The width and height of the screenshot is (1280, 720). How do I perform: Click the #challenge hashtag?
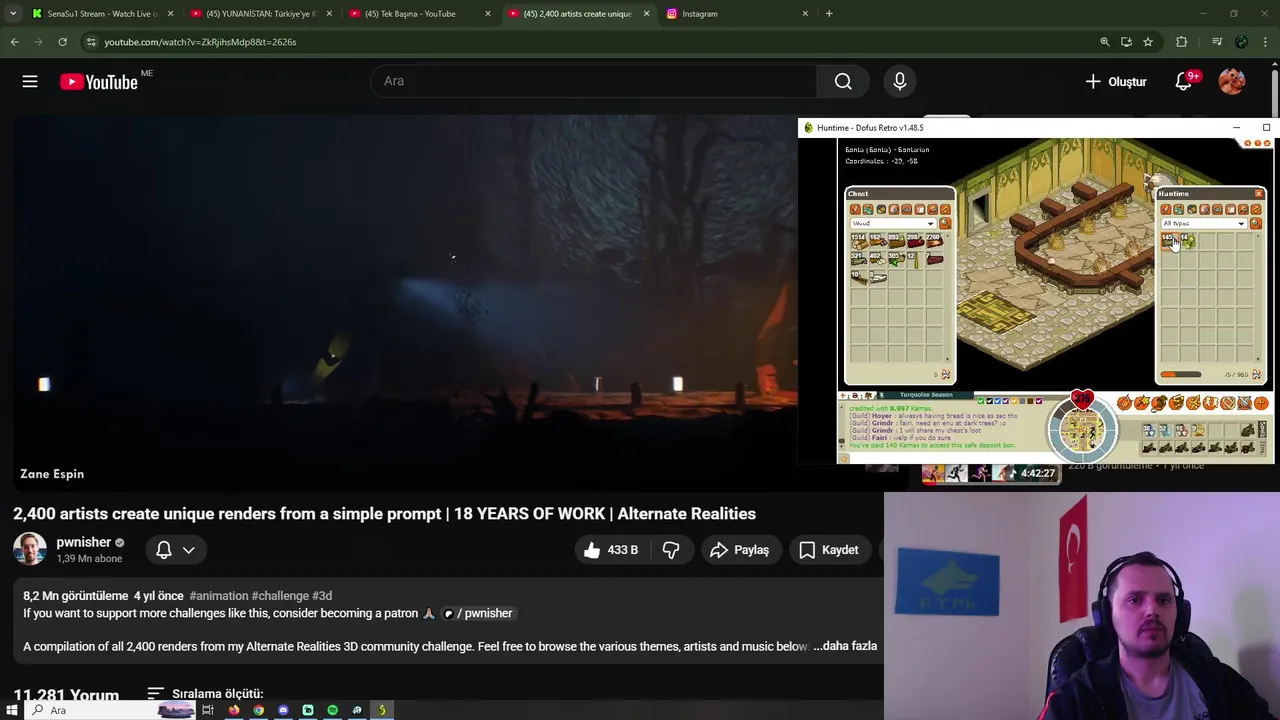(280, 596)
